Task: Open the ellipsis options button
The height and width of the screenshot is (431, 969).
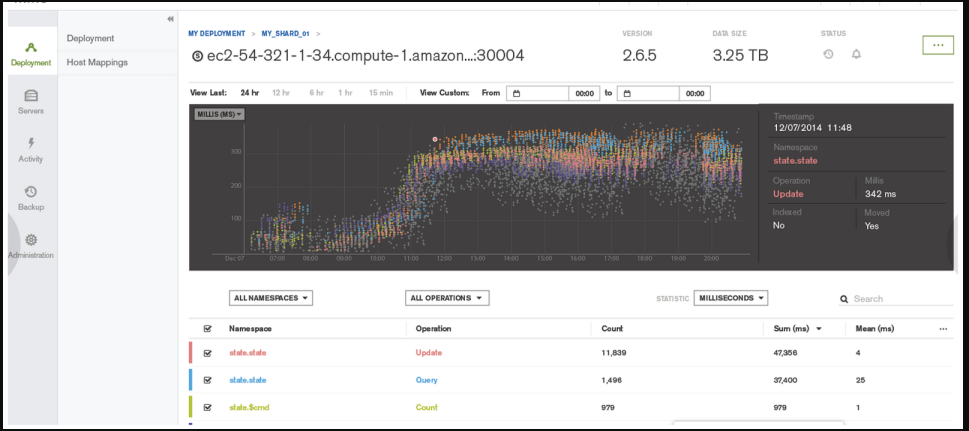Action: 937,45
